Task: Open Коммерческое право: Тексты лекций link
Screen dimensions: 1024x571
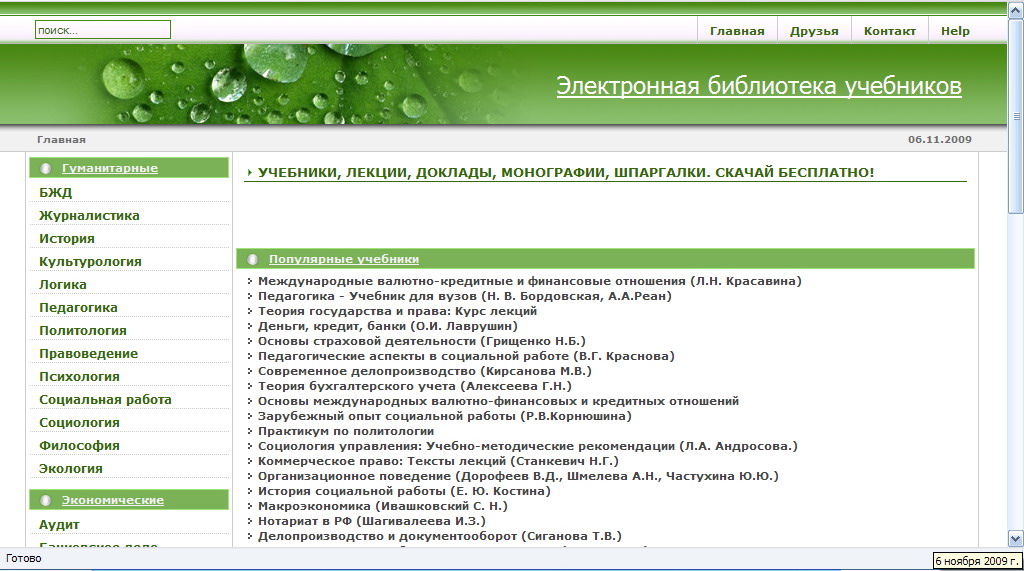Action: click(x=438, y=461)
